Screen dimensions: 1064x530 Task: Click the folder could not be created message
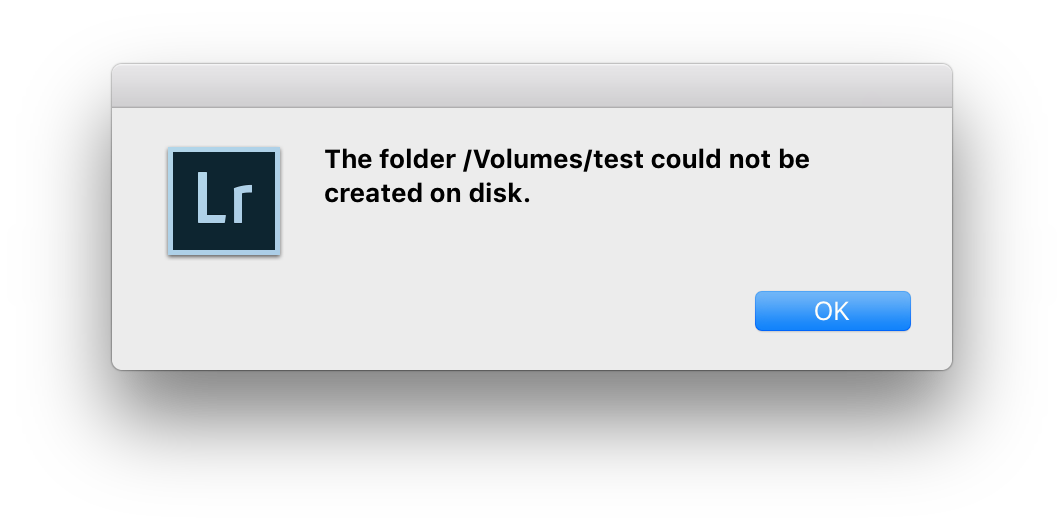566,176
